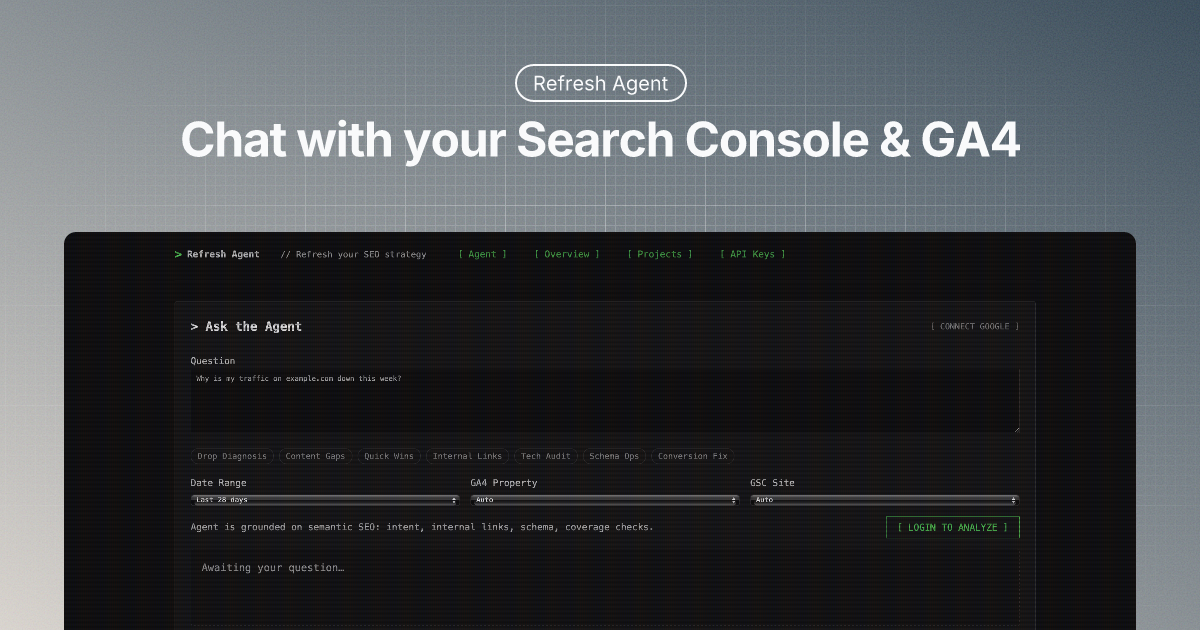Open the GSC Site dropdown
Viewport: 1200px width, 630px height.
885,500
